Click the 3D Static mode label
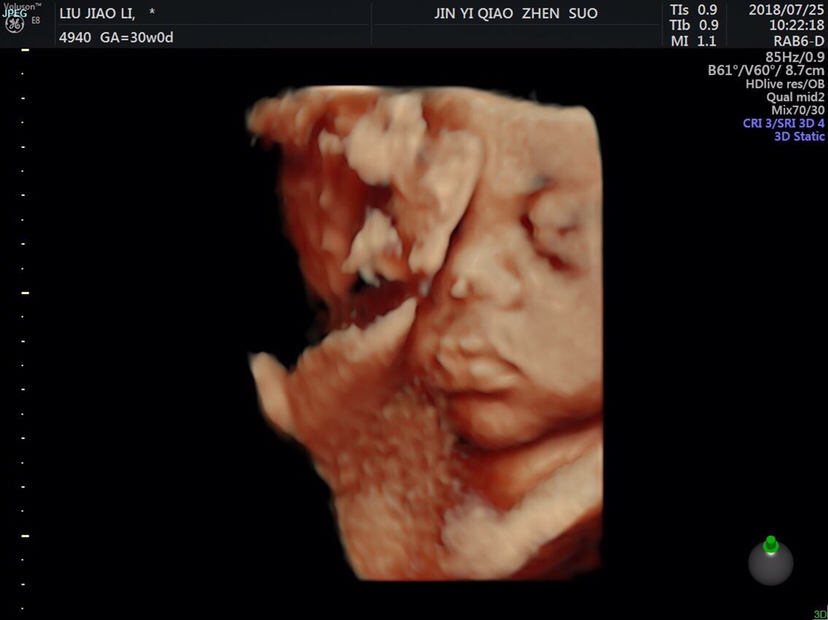The height and width of the screenshot is (620, 828). (x=799, y=136)
